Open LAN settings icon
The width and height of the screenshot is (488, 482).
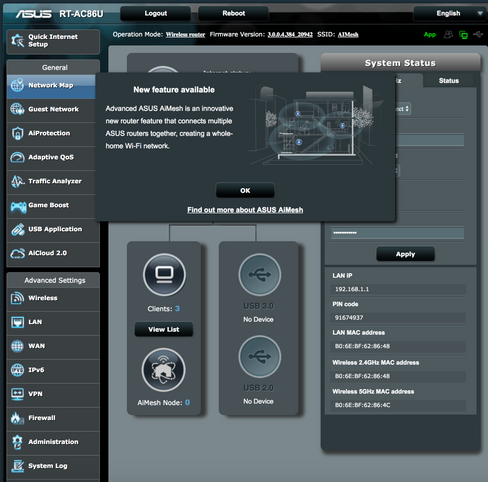point(17,322)
